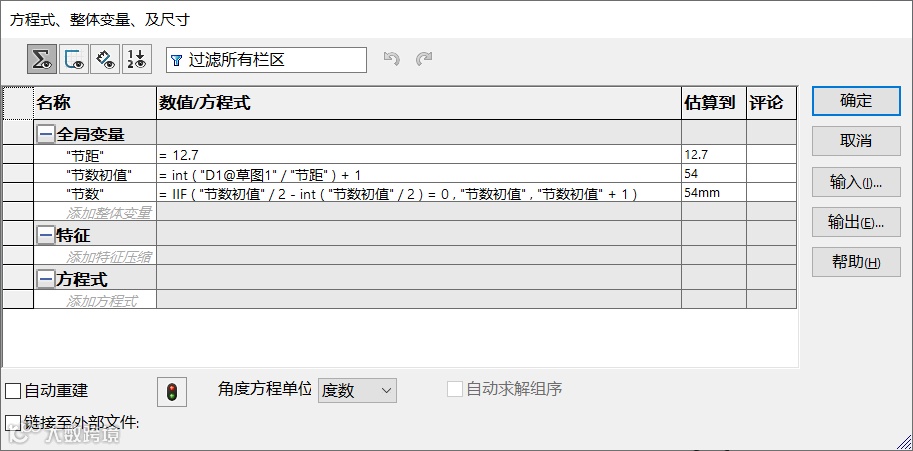This screenshot has width=913, height=451.
Task: Click the 评论 column header
Action: [x=772, y=104]
